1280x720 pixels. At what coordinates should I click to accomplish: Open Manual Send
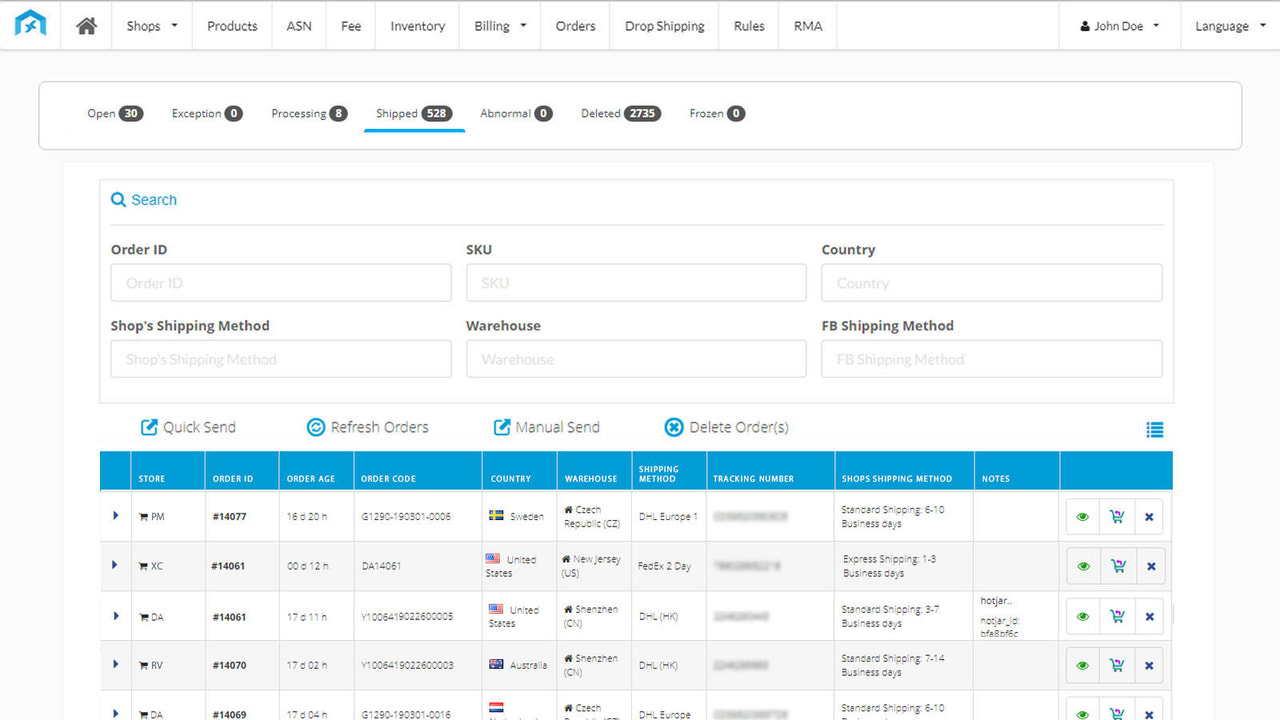[x=501, y=426]
